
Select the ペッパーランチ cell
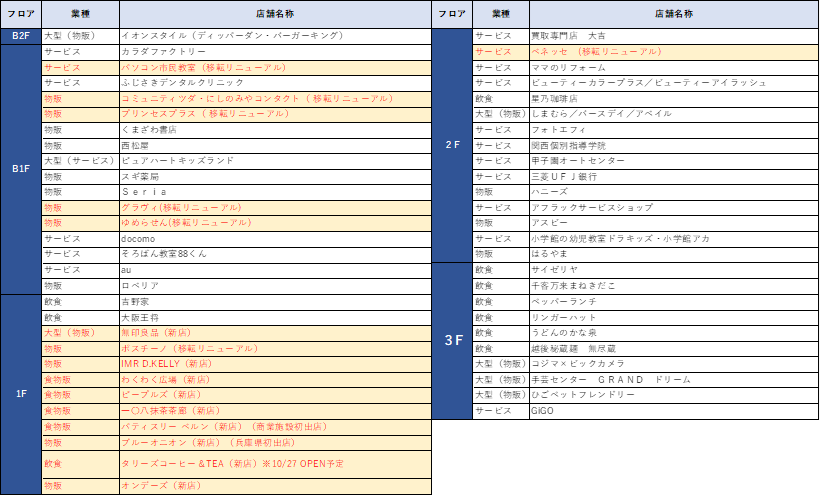point(674,302)
